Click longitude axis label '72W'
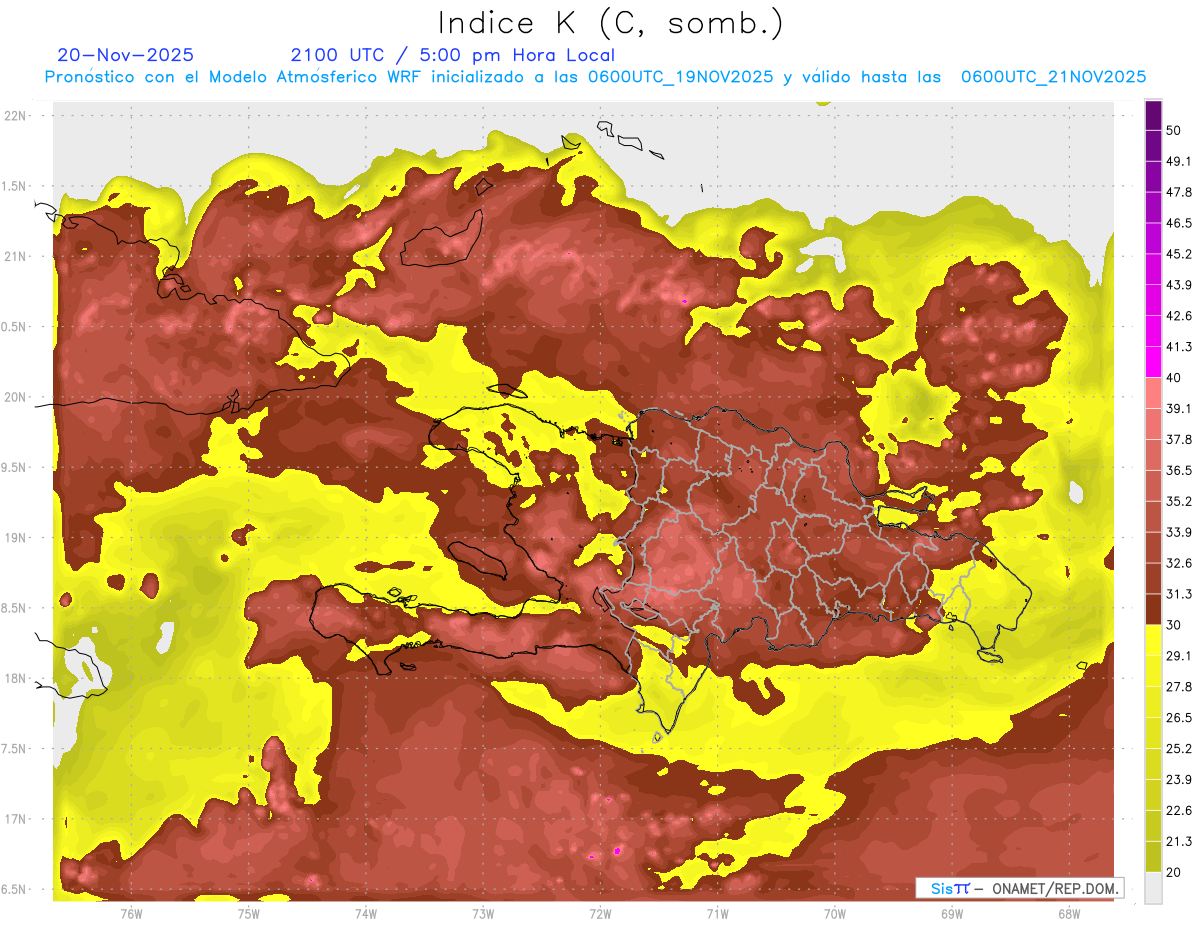The width and height of the screenshot is (1200, 927). 600,914
